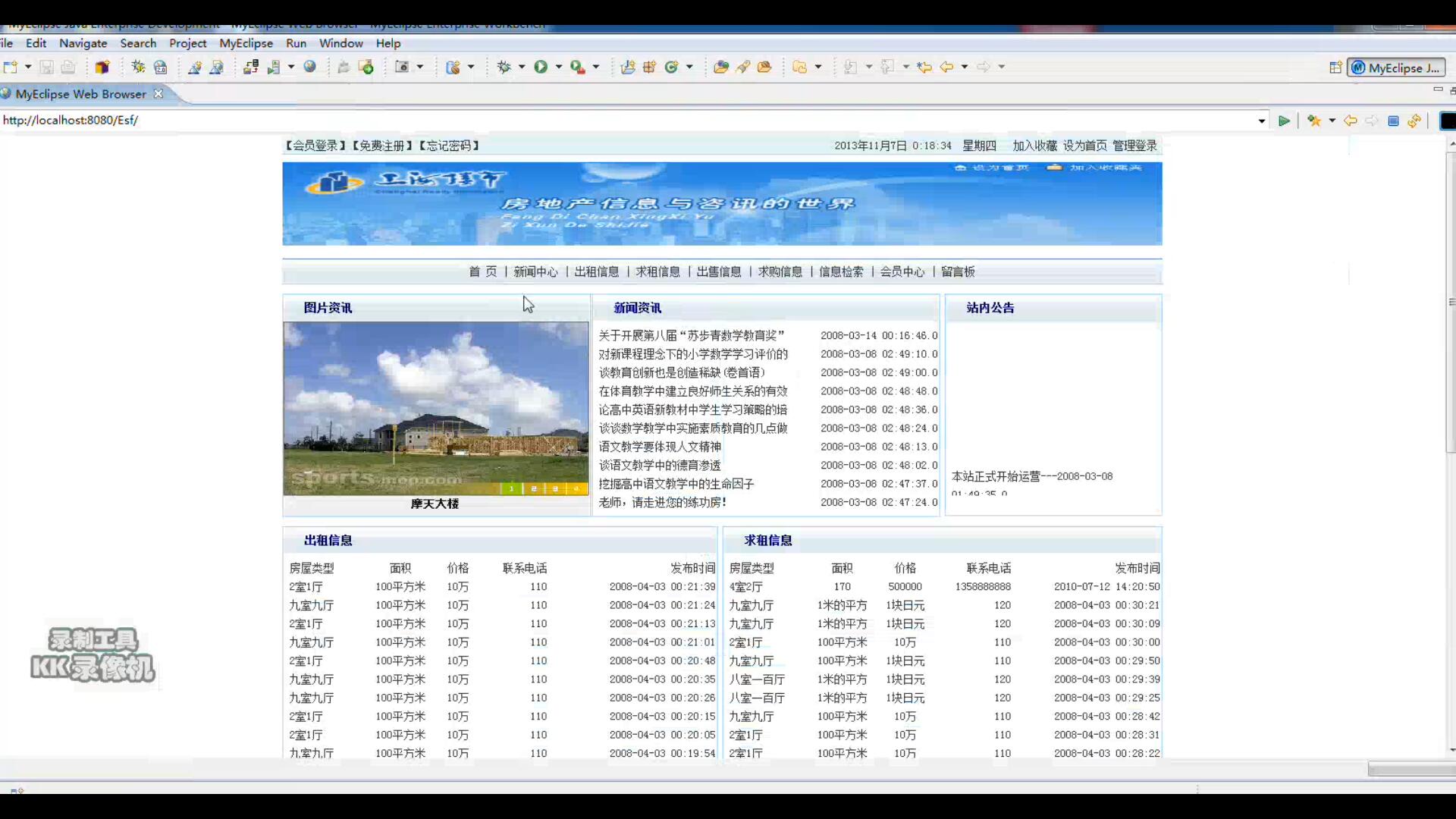Open 留言板 in the site navigation
1456x819 pixels.
point(958,271)
